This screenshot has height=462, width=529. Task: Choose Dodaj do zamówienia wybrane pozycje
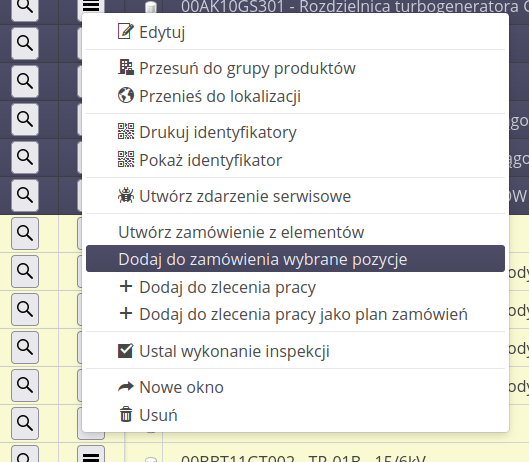(x=295, y=259)
